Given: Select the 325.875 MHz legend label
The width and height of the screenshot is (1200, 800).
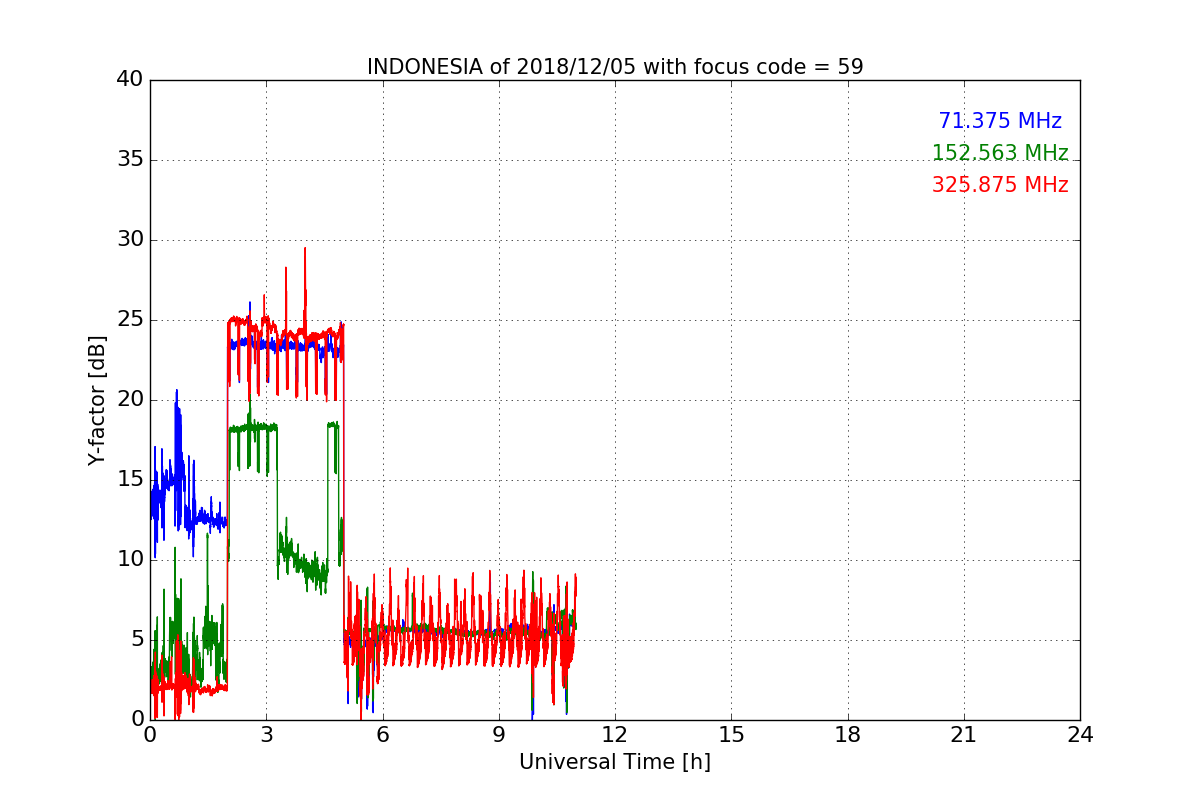Looking at the screenshot, I should (1000, 185).
